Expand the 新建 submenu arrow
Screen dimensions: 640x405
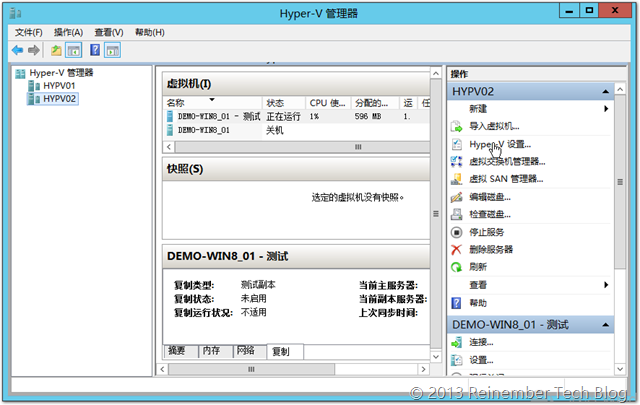tap(606, 109)
